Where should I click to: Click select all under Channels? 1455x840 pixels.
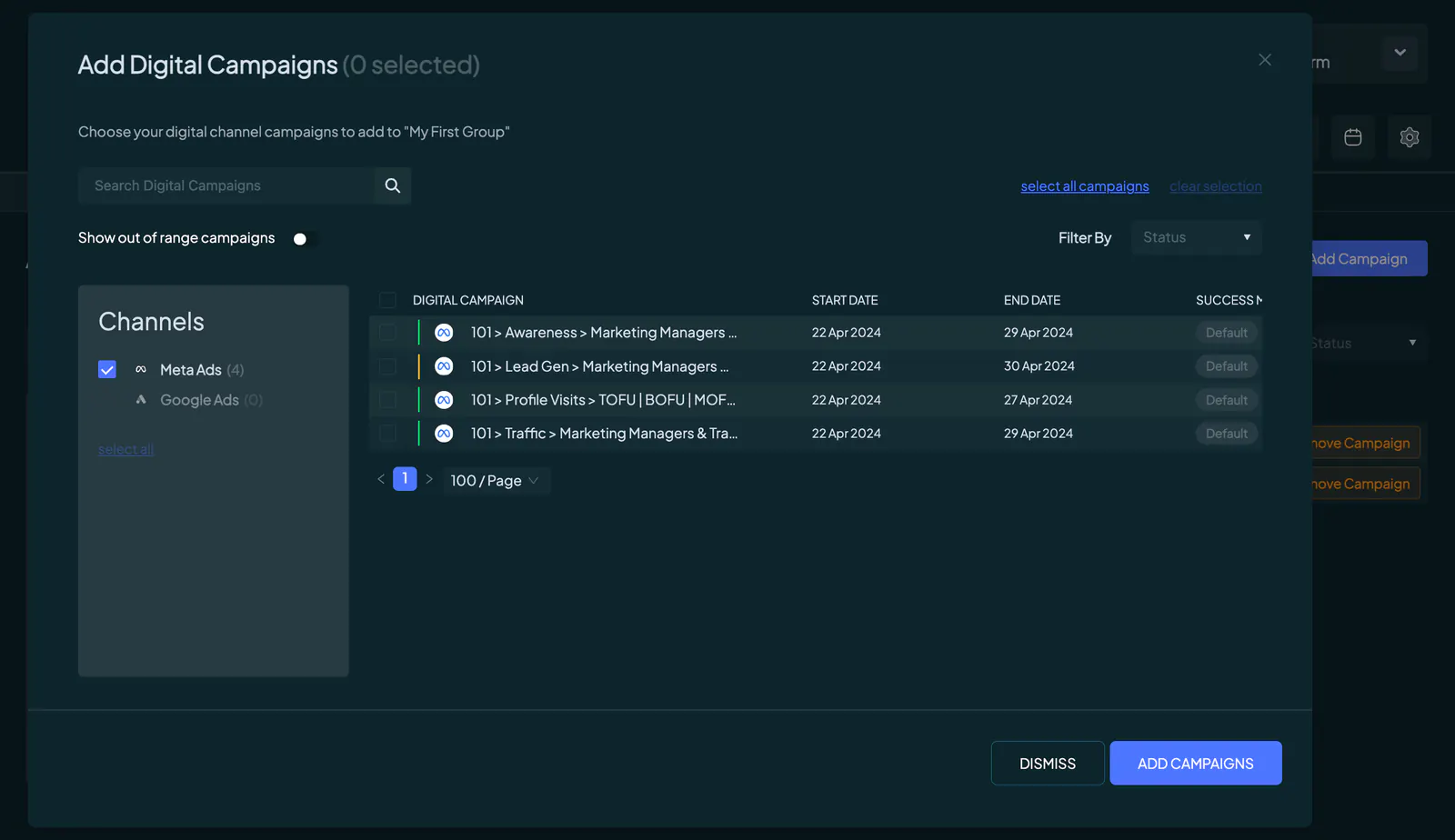[x=125, y=449]
